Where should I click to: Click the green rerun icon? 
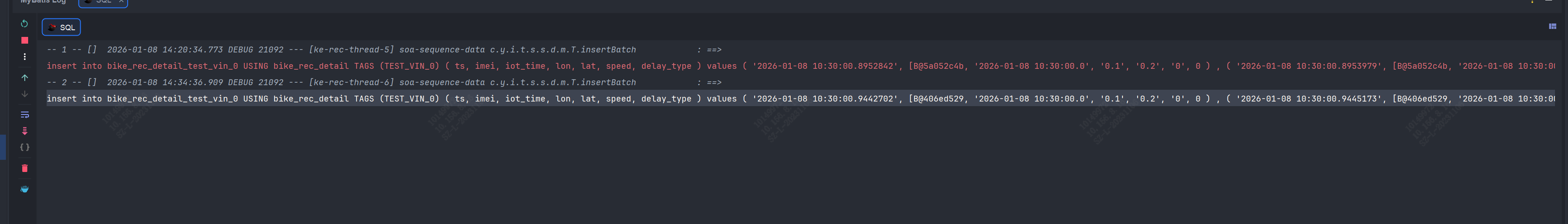[x=24, y=24]
